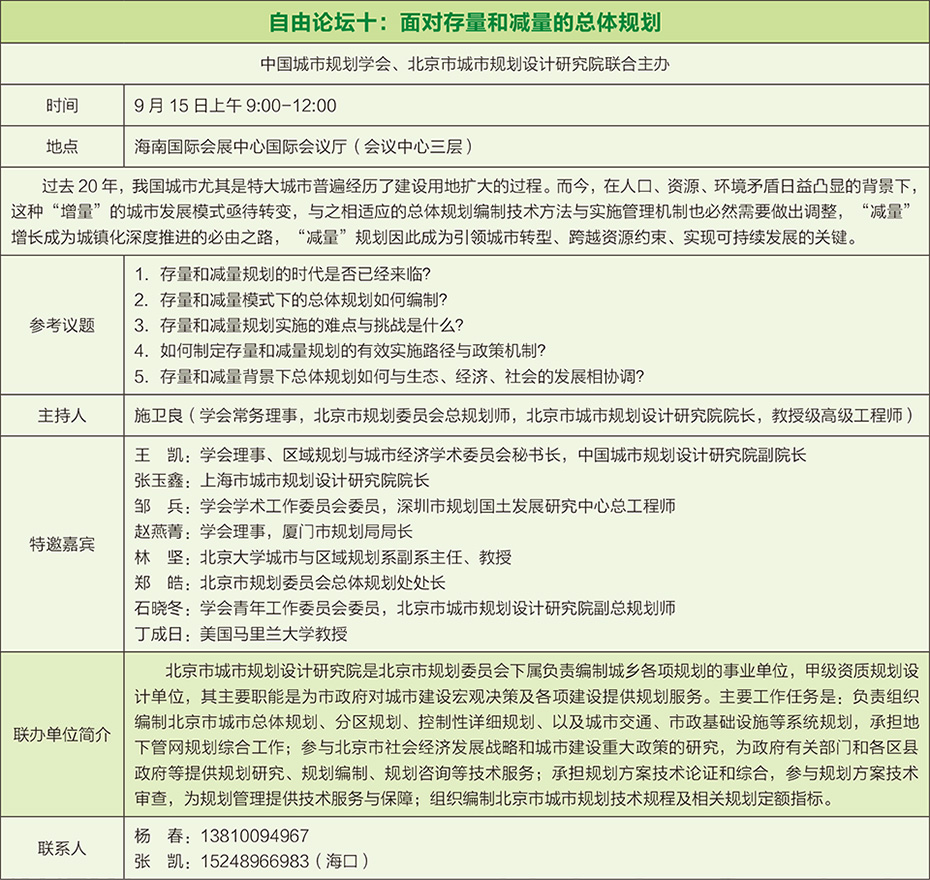This screenshot has height=880, width=930.
Task: Select the "特邀嘉宾" label cell
Action: [62, 544]
